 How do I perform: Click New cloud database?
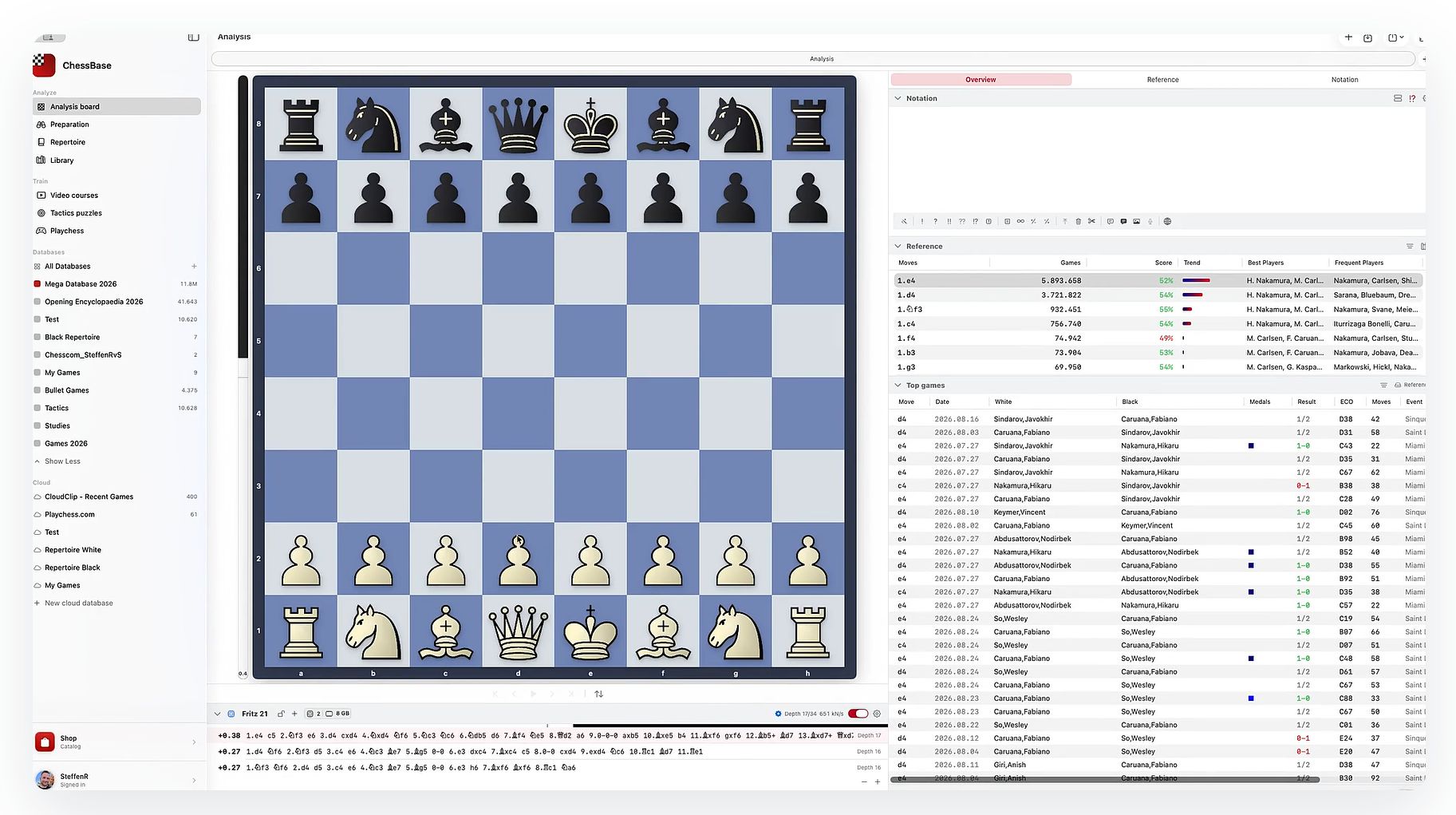click(x=78, y=603)
